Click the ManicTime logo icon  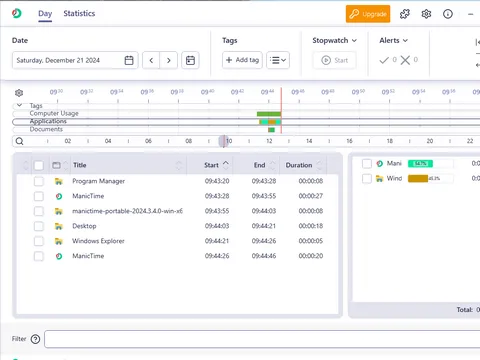pos(16,13)
